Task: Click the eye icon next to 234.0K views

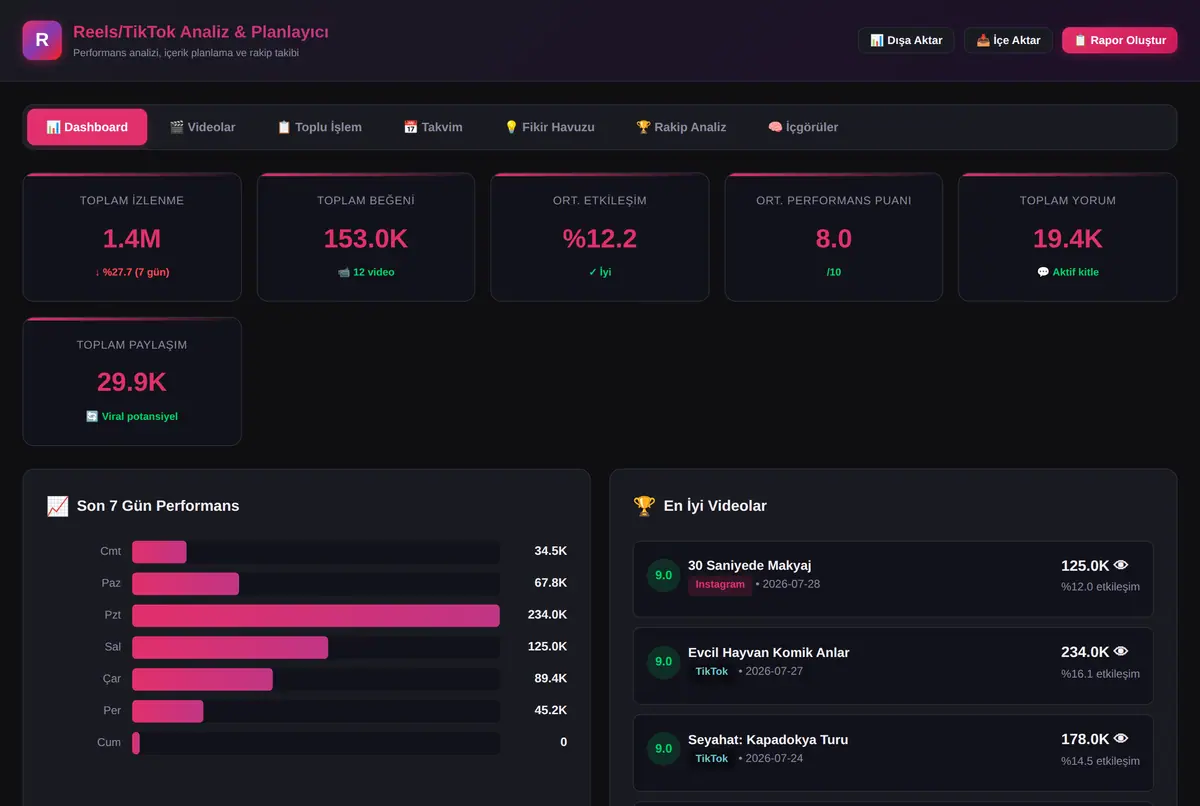Action: (x=1121, y=652)
